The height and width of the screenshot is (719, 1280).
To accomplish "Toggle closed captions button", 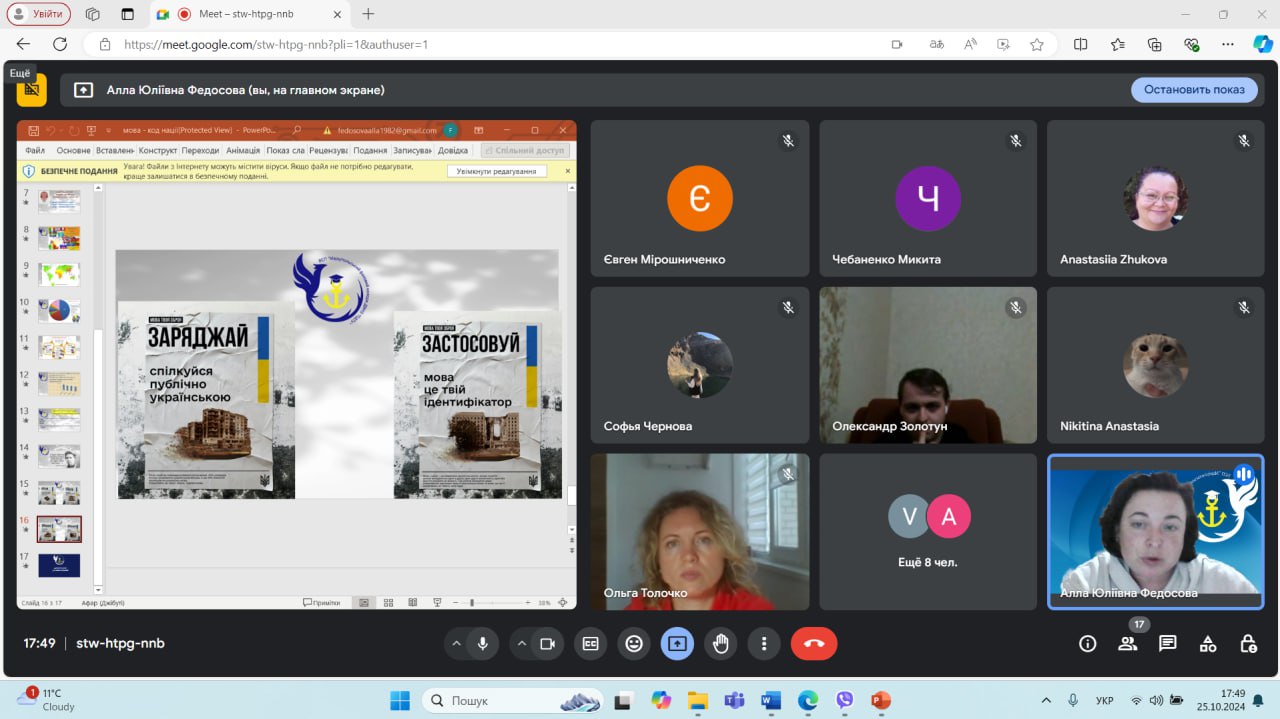I will (x=591, y=643).
